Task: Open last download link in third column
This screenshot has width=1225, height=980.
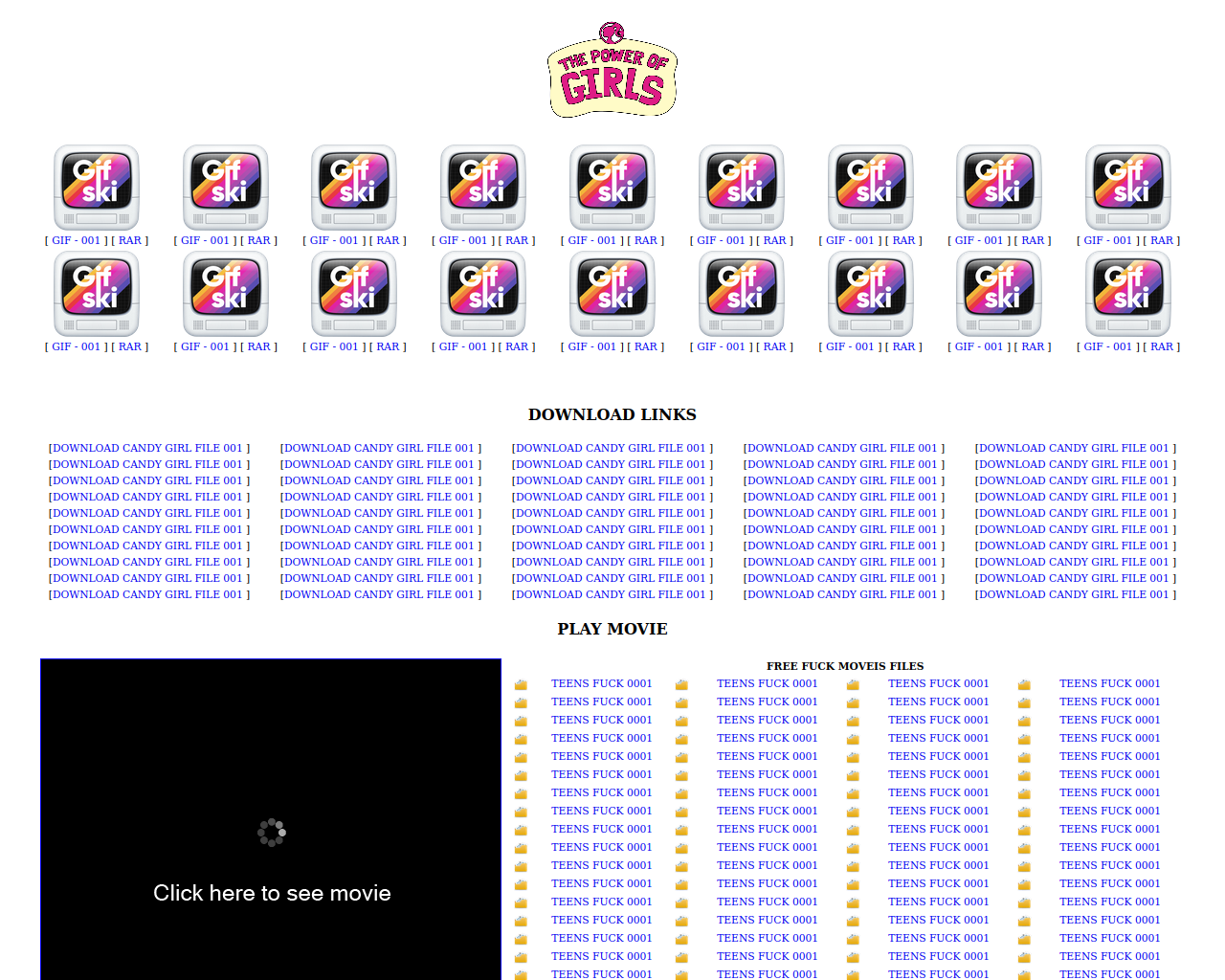Action: tap(612, 594)
